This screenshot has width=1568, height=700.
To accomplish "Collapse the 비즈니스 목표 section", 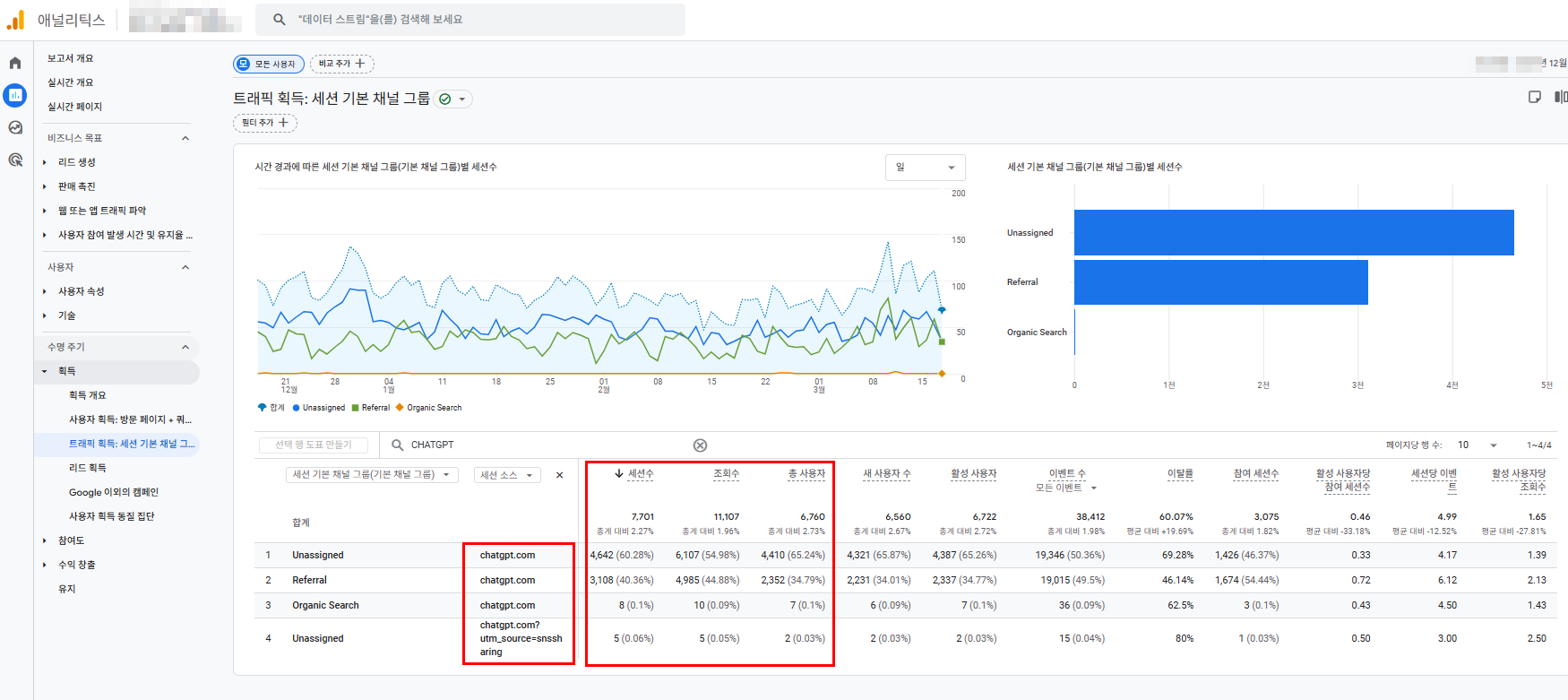I will [x=185, y=138].
